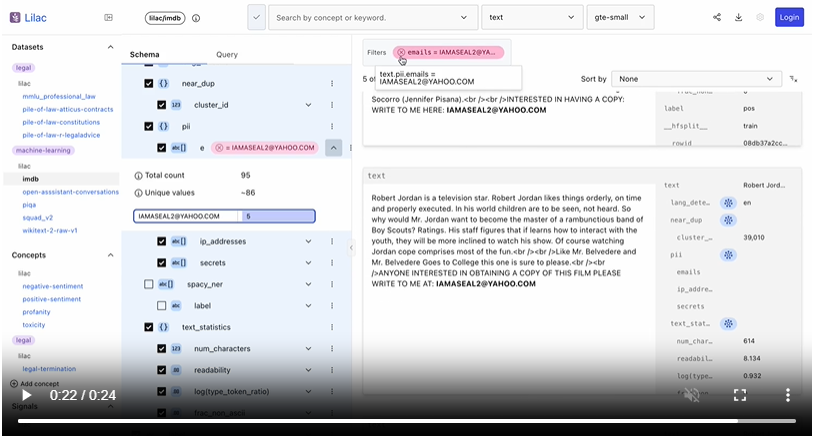Click the video play button

[x=26, y=395]
